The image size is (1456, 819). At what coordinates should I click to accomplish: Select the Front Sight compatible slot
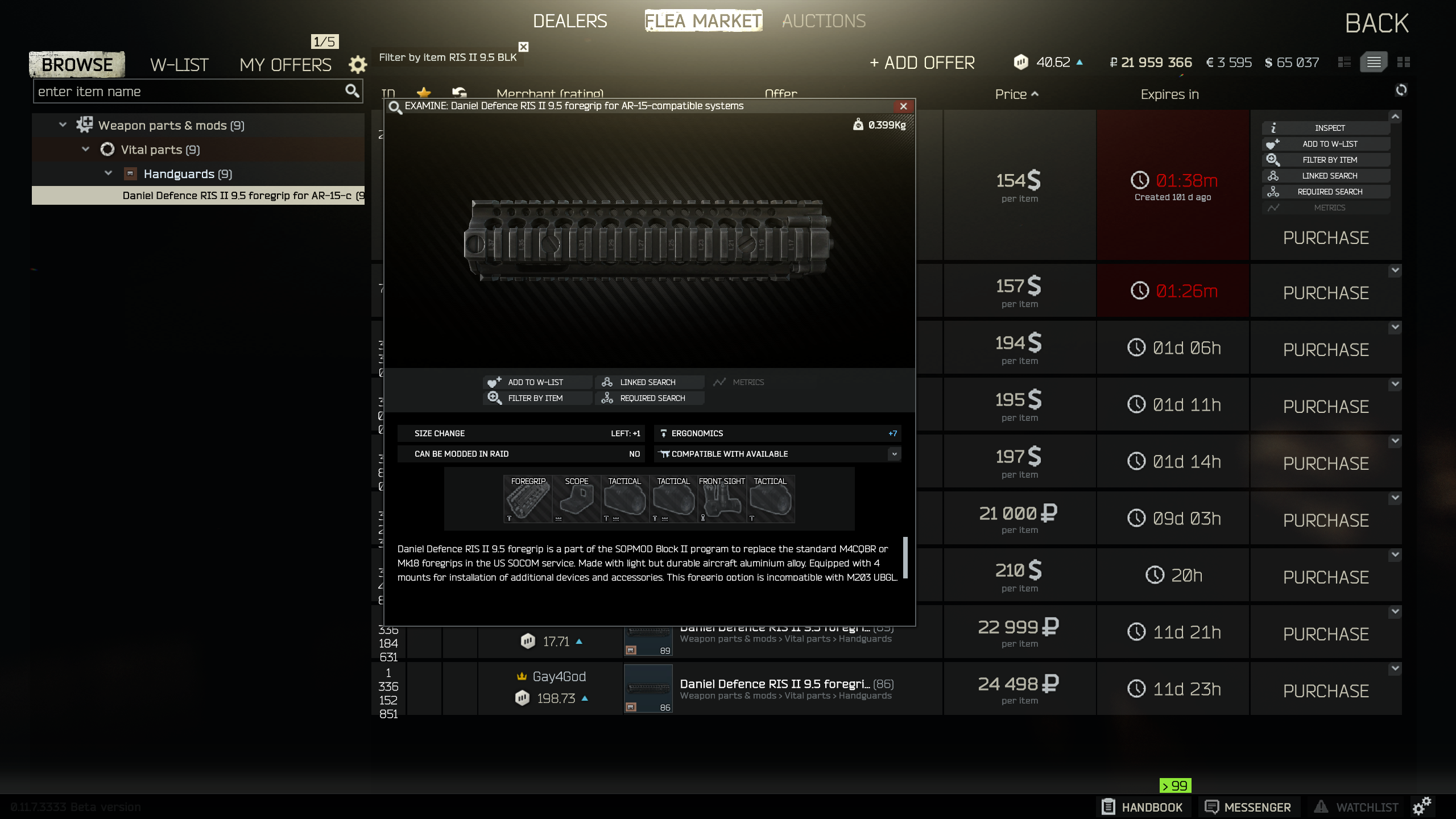[722, 499]
